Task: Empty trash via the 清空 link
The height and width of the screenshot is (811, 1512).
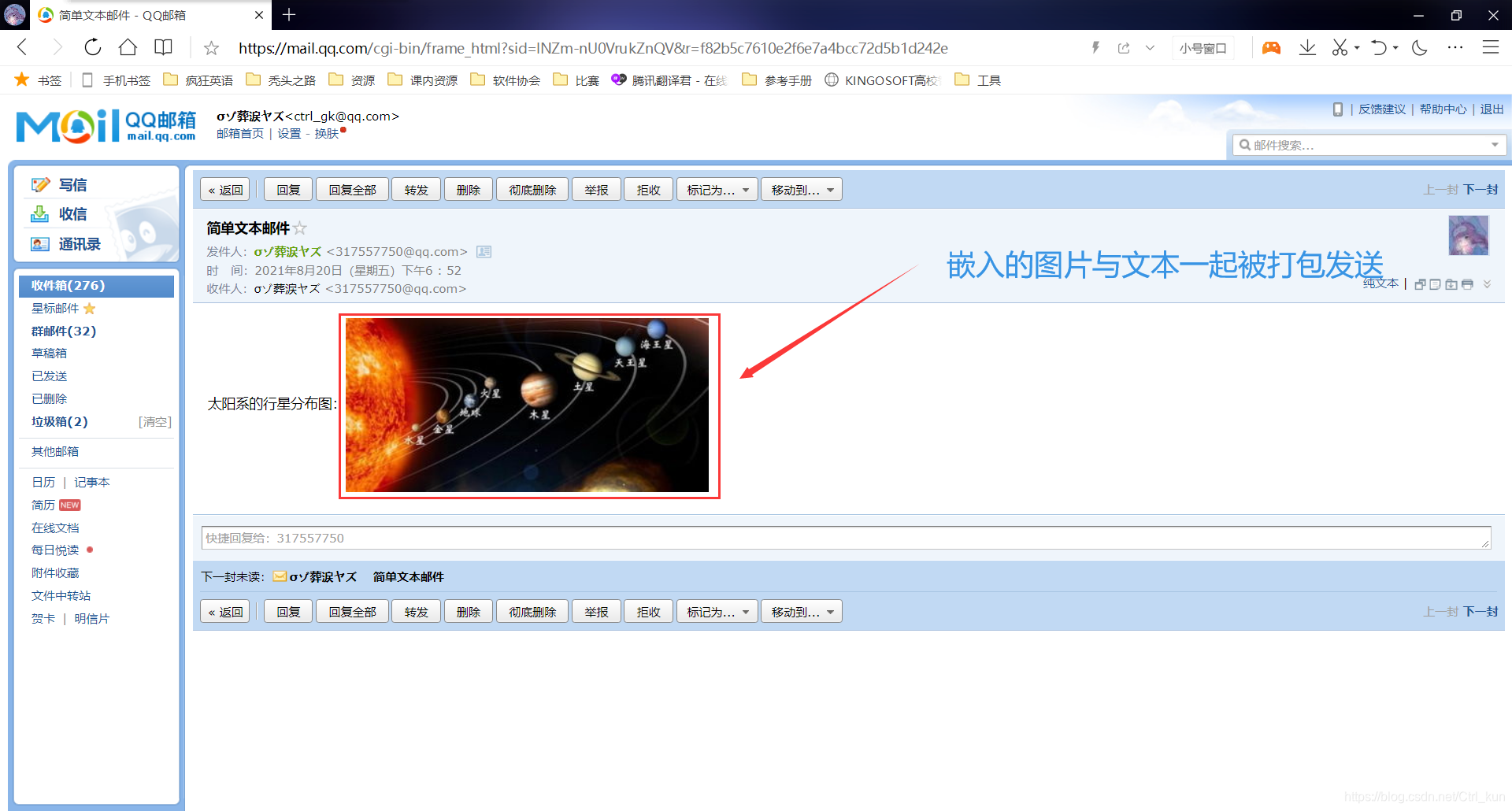Action: coord(154,421)
